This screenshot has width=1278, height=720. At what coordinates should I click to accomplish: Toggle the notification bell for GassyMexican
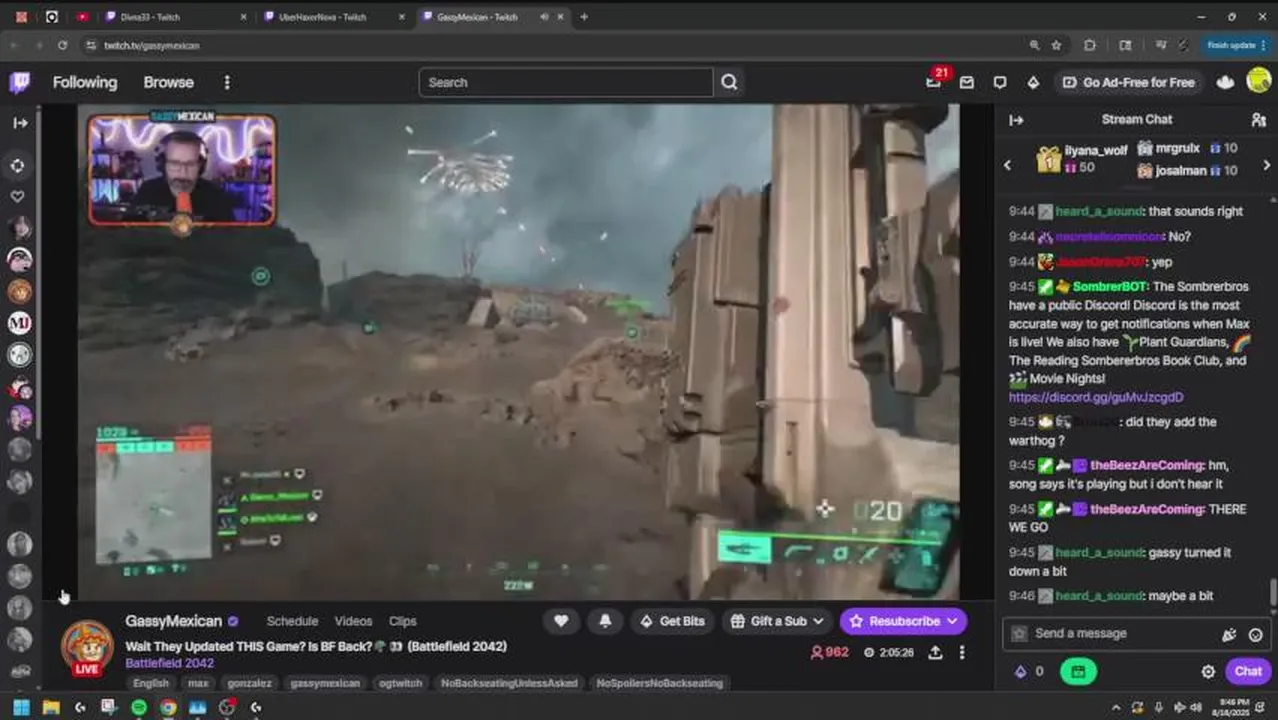pyautogui.click(x=605, y=621)
